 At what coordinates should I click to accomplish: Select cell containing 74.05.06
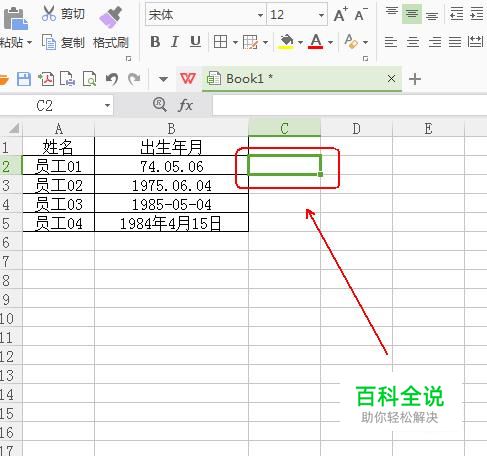171,166
